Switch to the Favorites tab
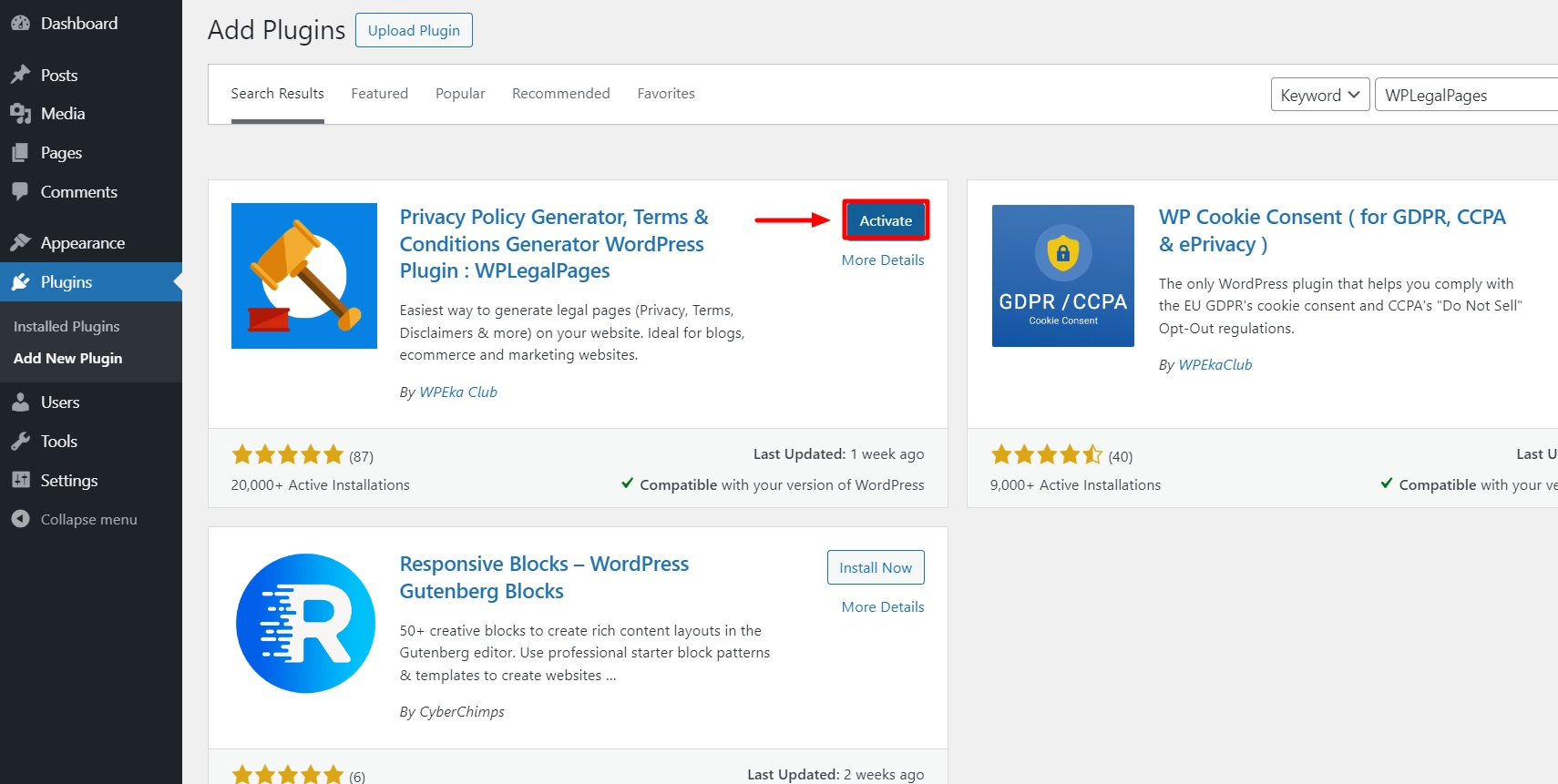This screenshot has height=784, width=1558. [x=666, y=93]
